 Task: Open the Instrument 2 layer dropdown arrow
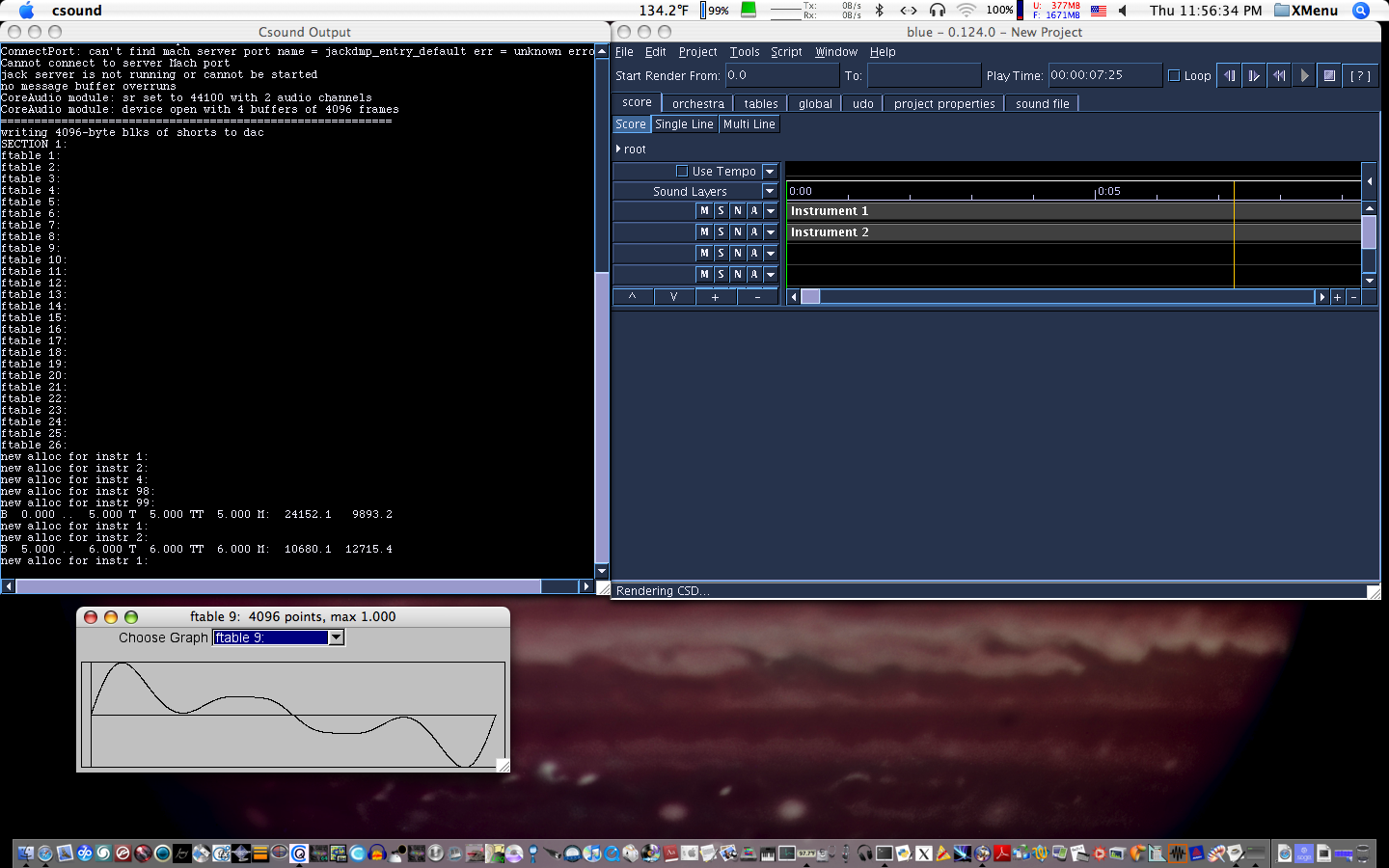(x=771, y=231)
